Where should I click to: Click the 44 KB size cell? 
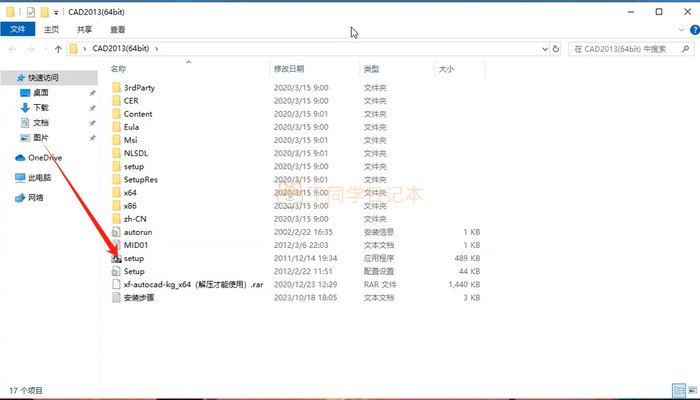469,271
